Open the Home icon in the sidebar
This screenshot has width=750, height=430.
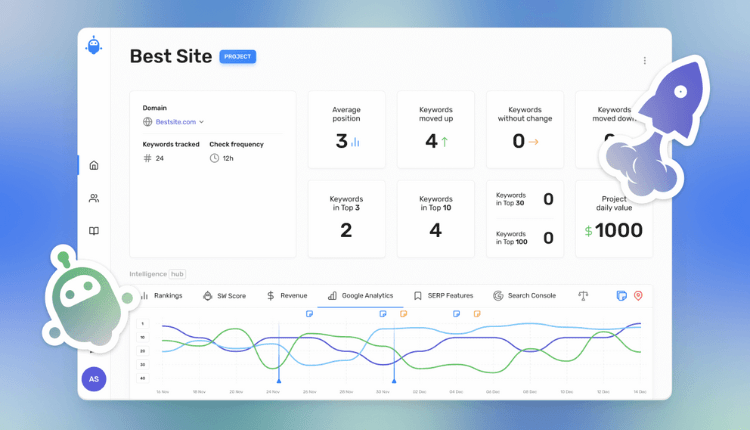(x=94, y=165)
